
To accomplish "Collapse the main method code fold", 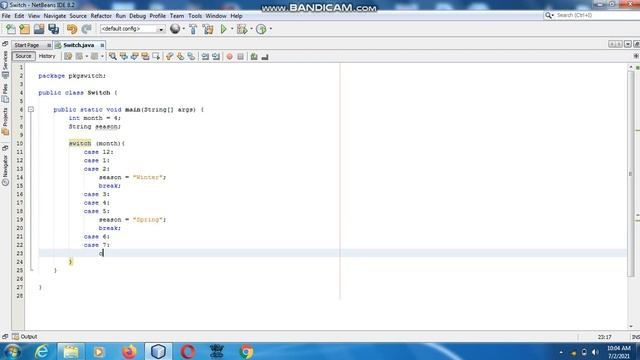I will pyautogui.click(x=31, y=109).
